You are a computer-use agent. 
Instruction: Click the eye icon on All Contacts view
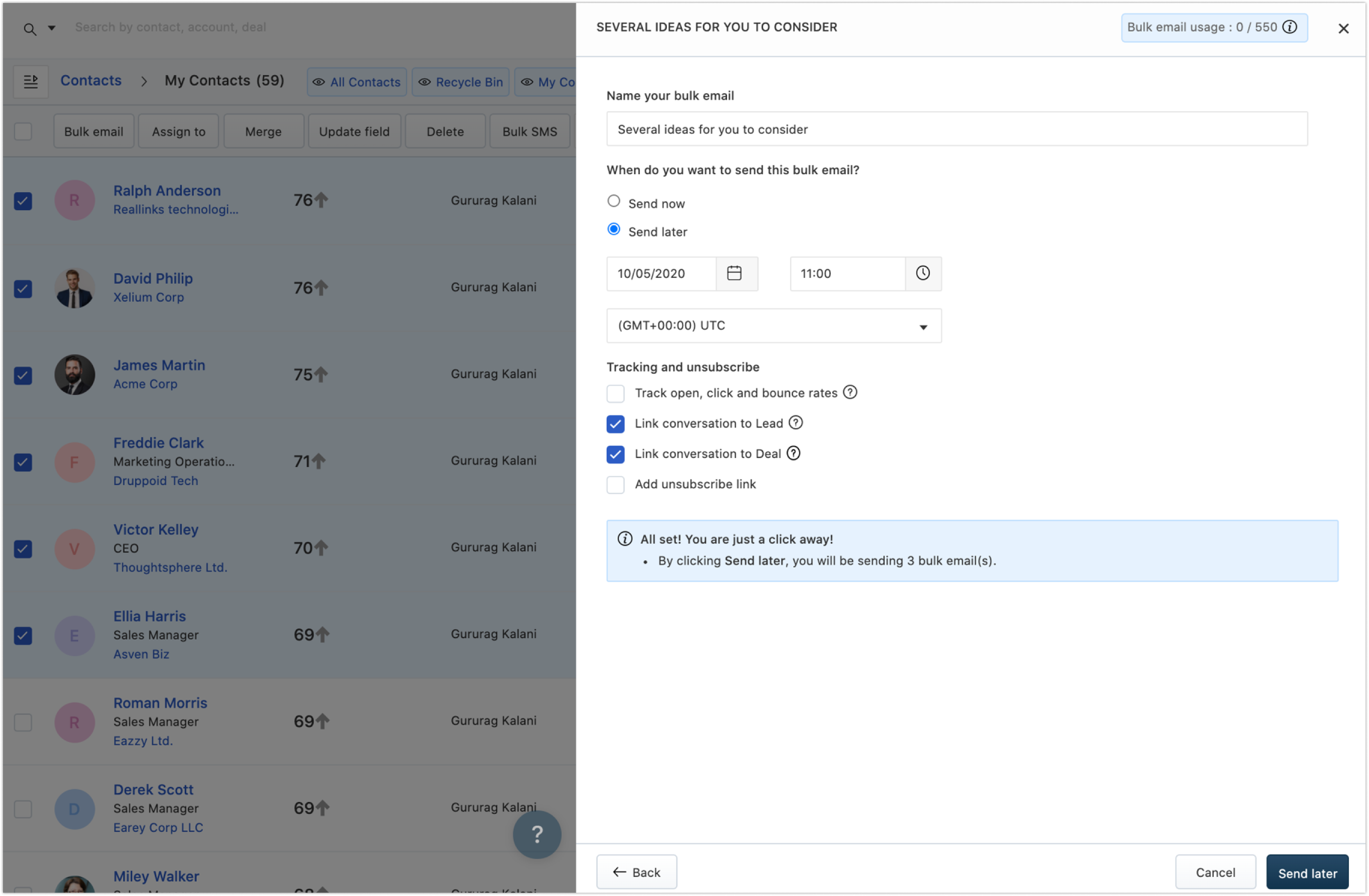tap(319, 82)
